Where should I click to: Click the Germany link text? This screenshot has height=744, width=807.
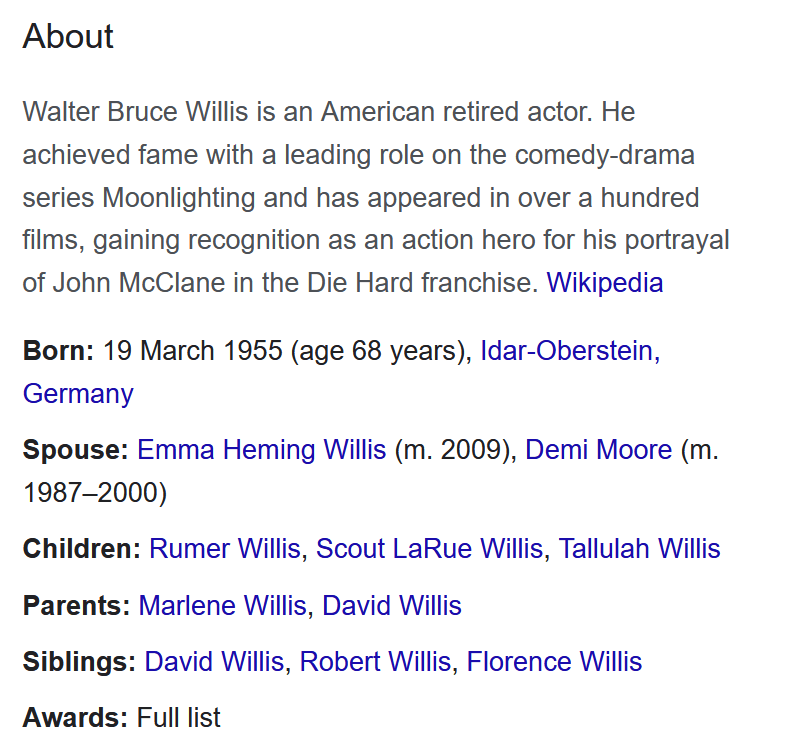point(78,394)
